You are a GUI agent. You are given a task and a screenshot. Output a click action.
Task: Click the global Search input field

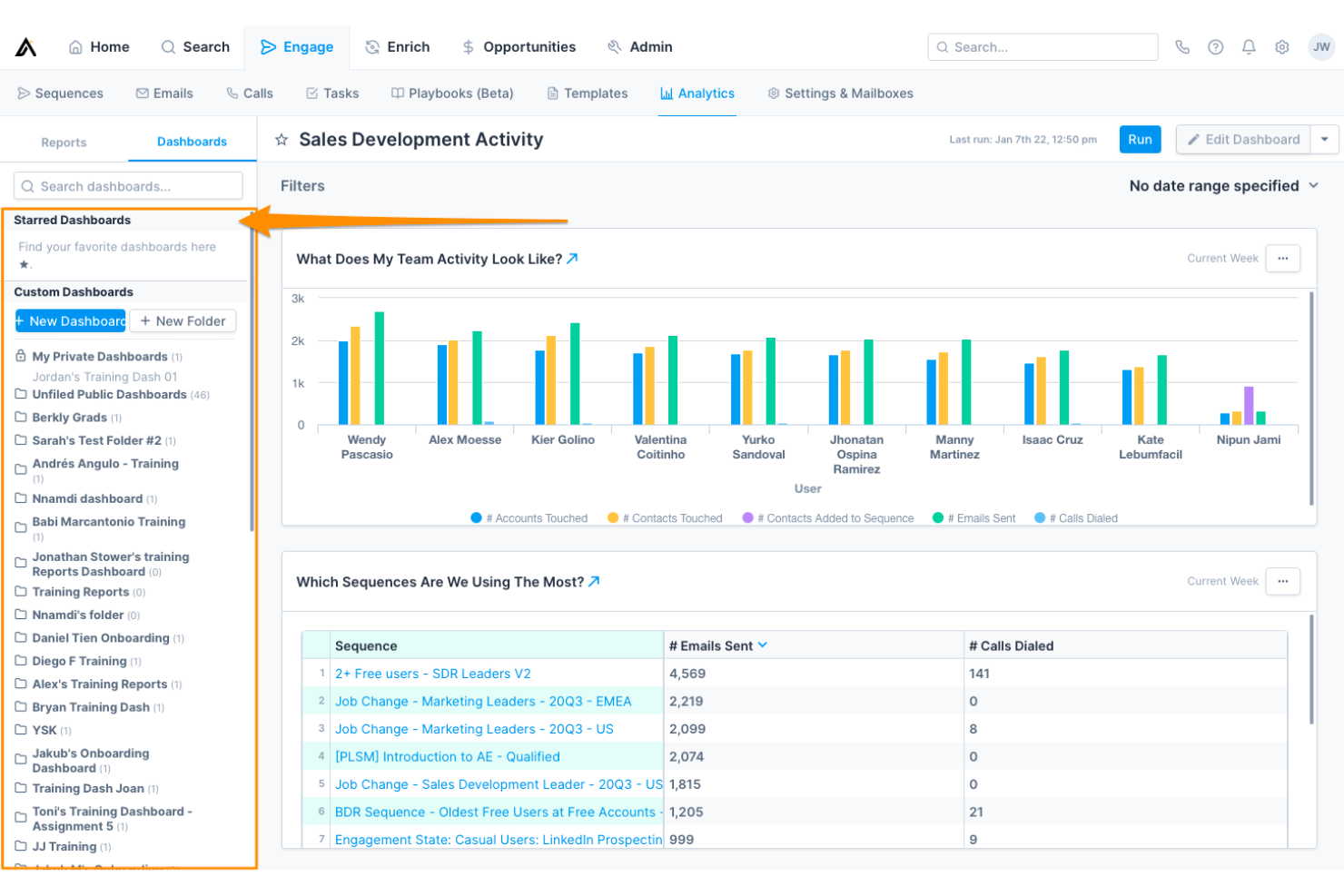pos(1043,47)
